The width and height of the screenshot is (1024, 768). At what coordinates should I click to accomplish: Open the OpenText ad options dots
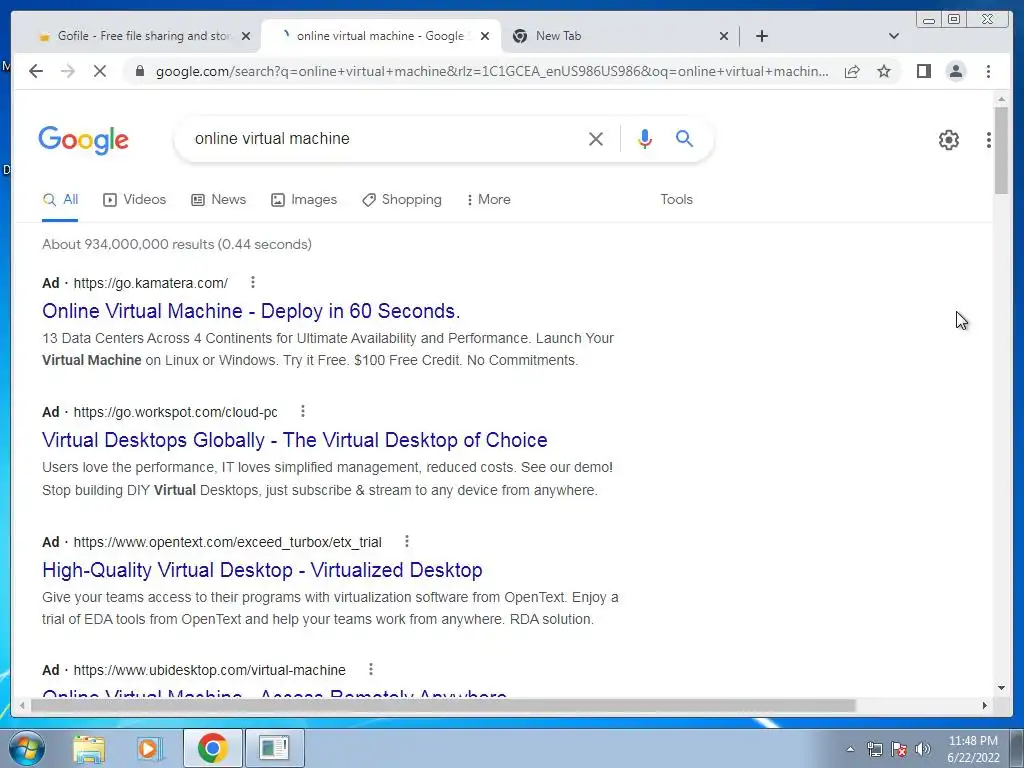click(406, 541)
